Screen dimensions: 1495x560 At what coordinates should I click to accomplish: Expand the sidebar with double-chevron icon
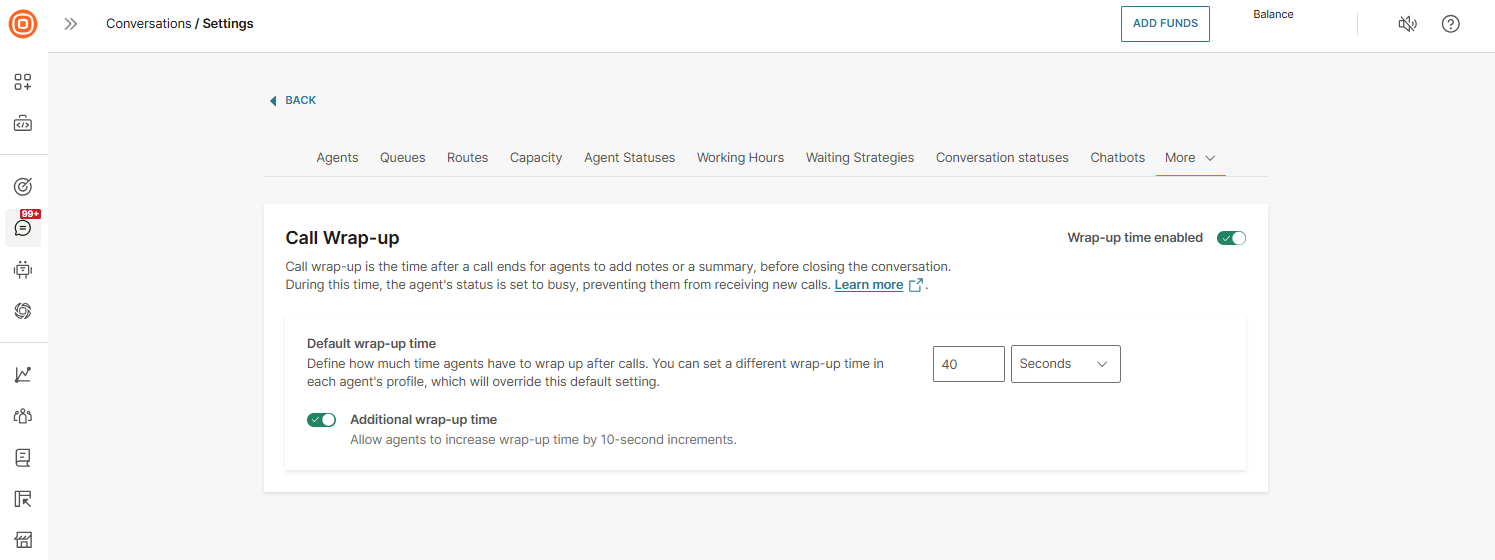[71, 24]
